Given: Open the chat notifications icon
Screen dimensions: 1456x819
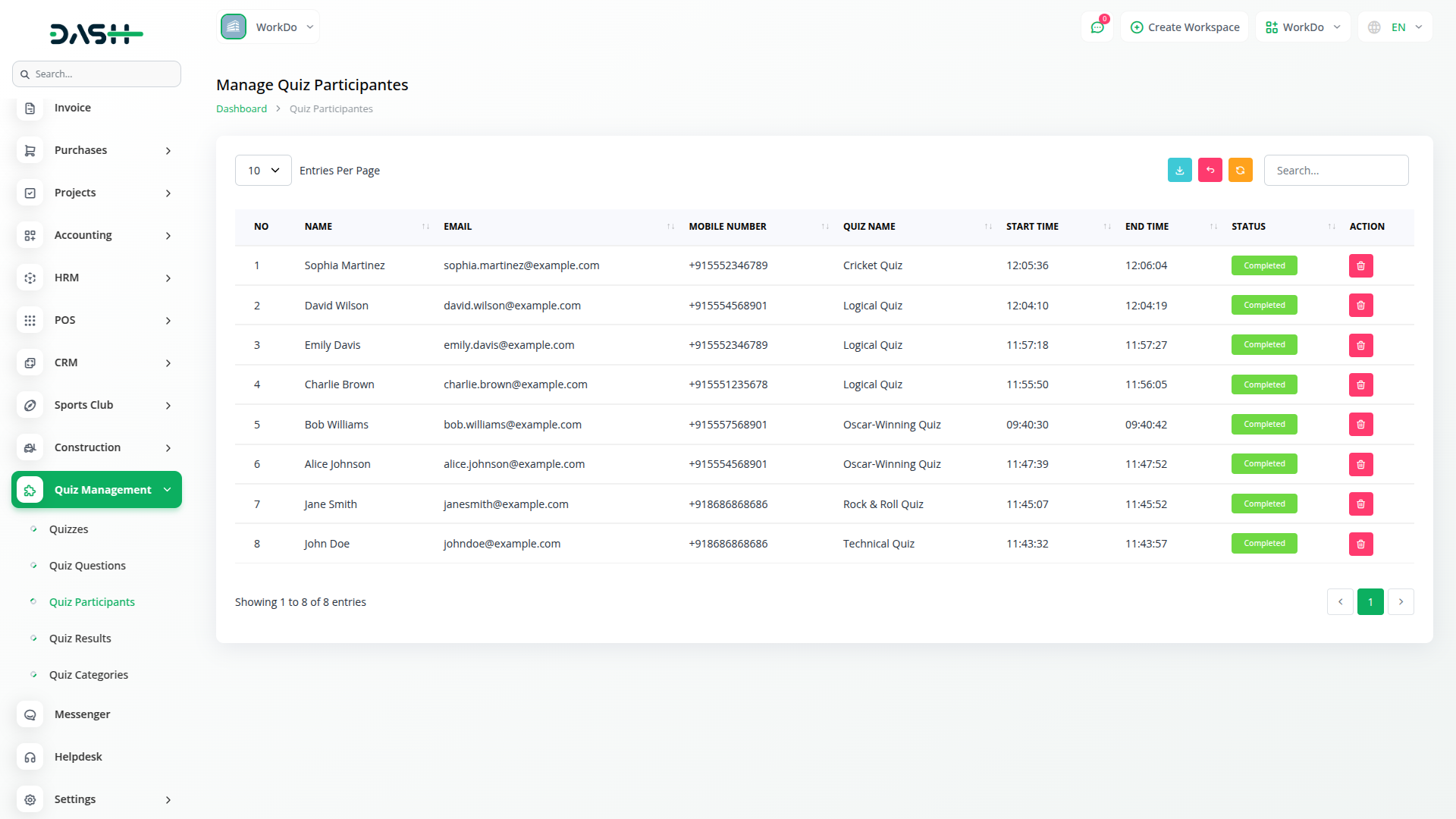Looking at the screenshot, I should click(1097, 27).
